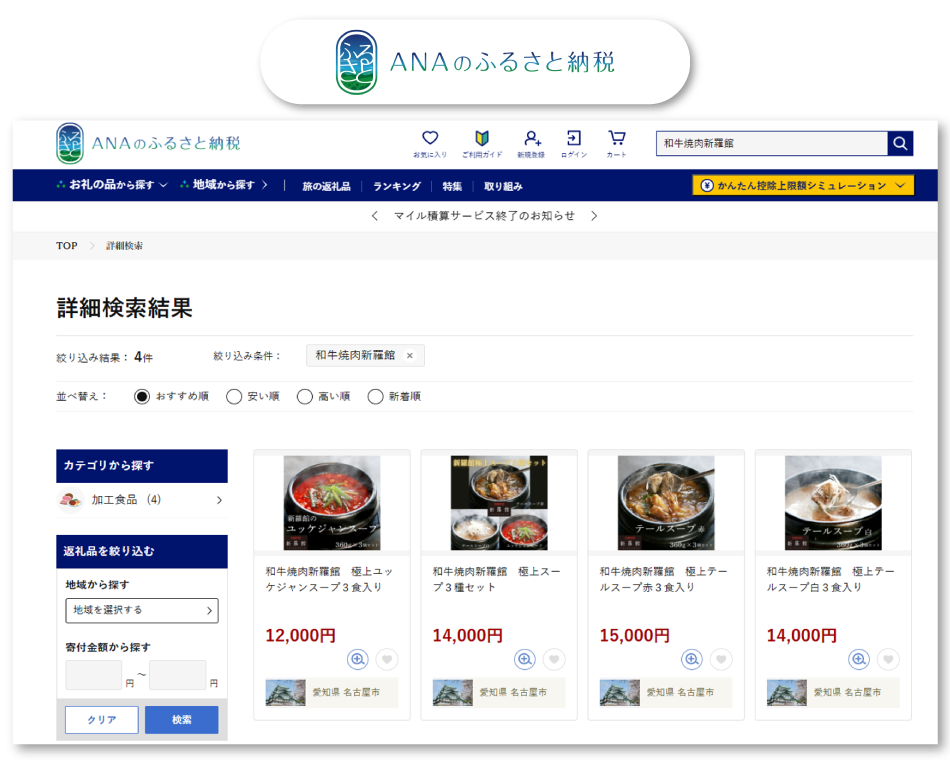Screen dimensions: 950x760
Task: Open テールスープ赤 product thumbnail
Action: 666,503
